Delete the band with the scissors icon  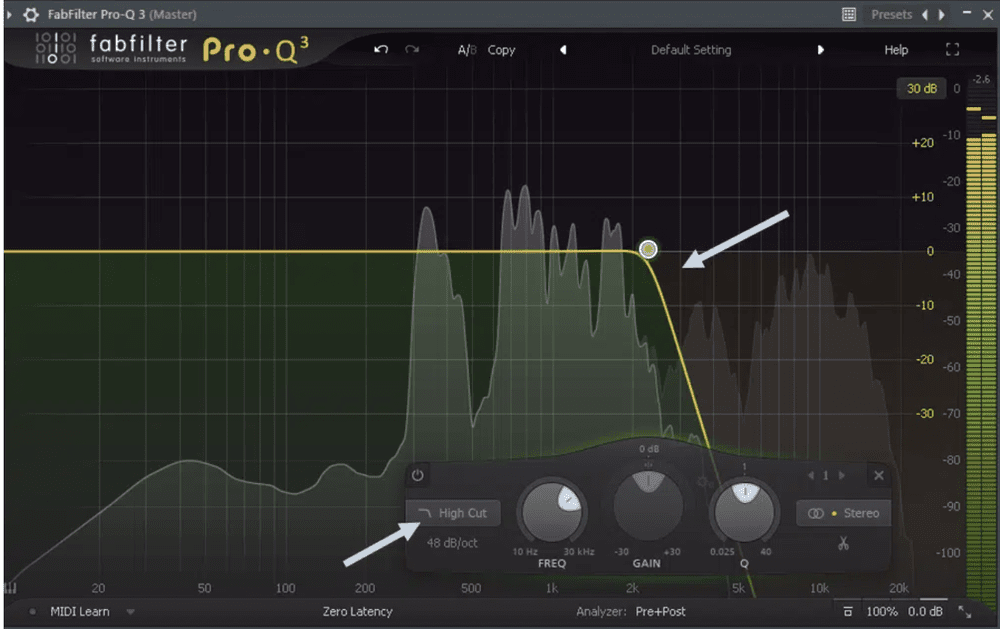tap(843, 541)
